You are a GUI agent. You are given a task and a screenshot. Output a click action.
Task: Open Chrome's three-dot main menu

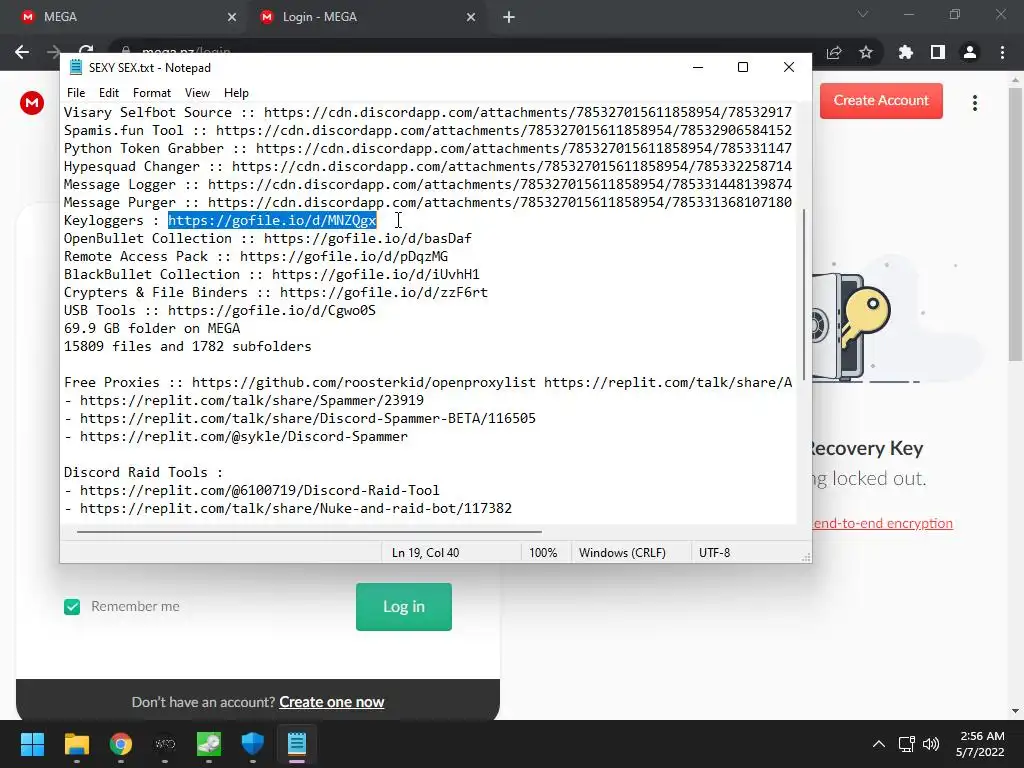click(1002, 52)
